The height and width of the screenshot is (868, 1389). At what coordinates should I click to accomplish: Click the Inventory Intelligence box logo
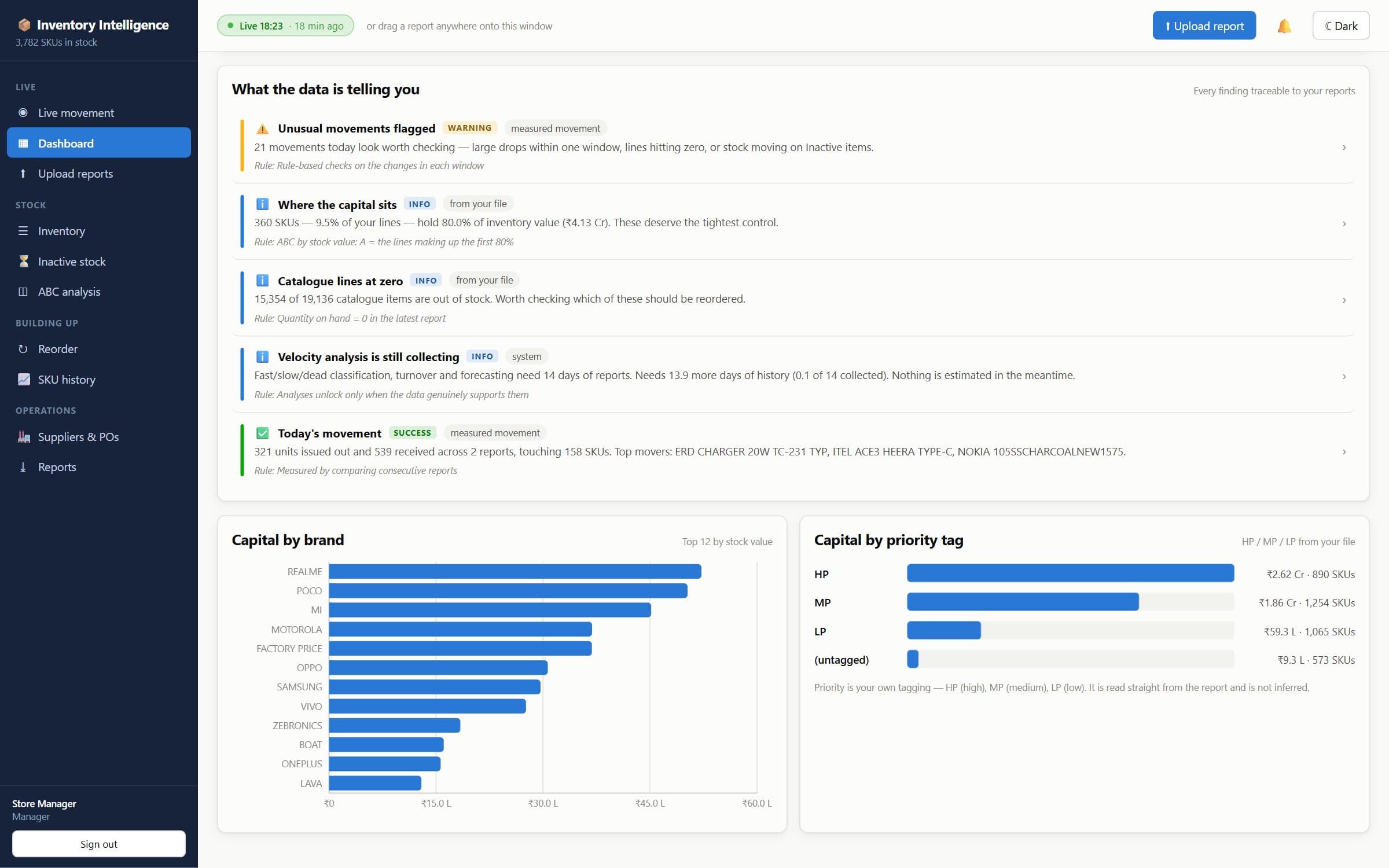tap(24, 25)
